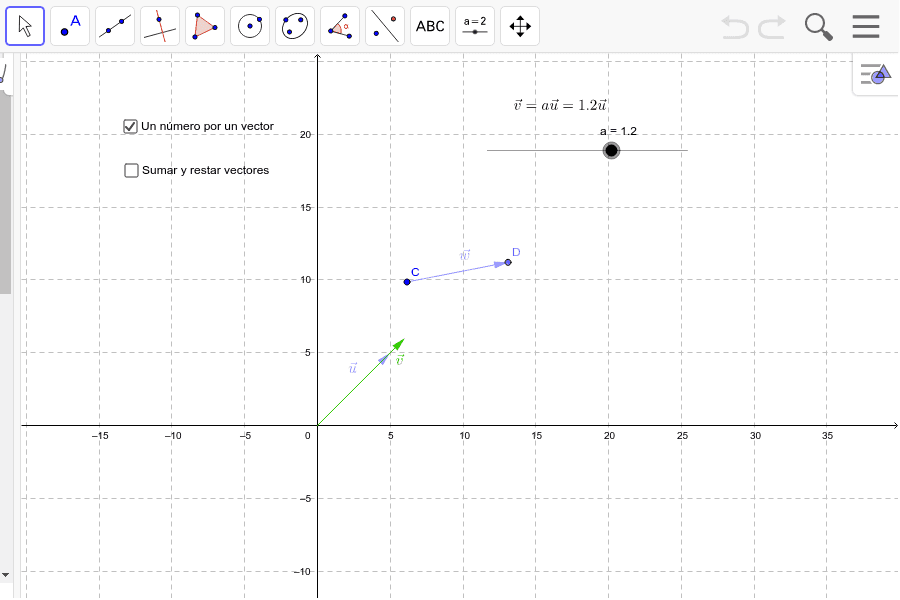Select the Ellipse conic tool
The width and height of the screenshot is (900, 600).
(x=295, y=26)
